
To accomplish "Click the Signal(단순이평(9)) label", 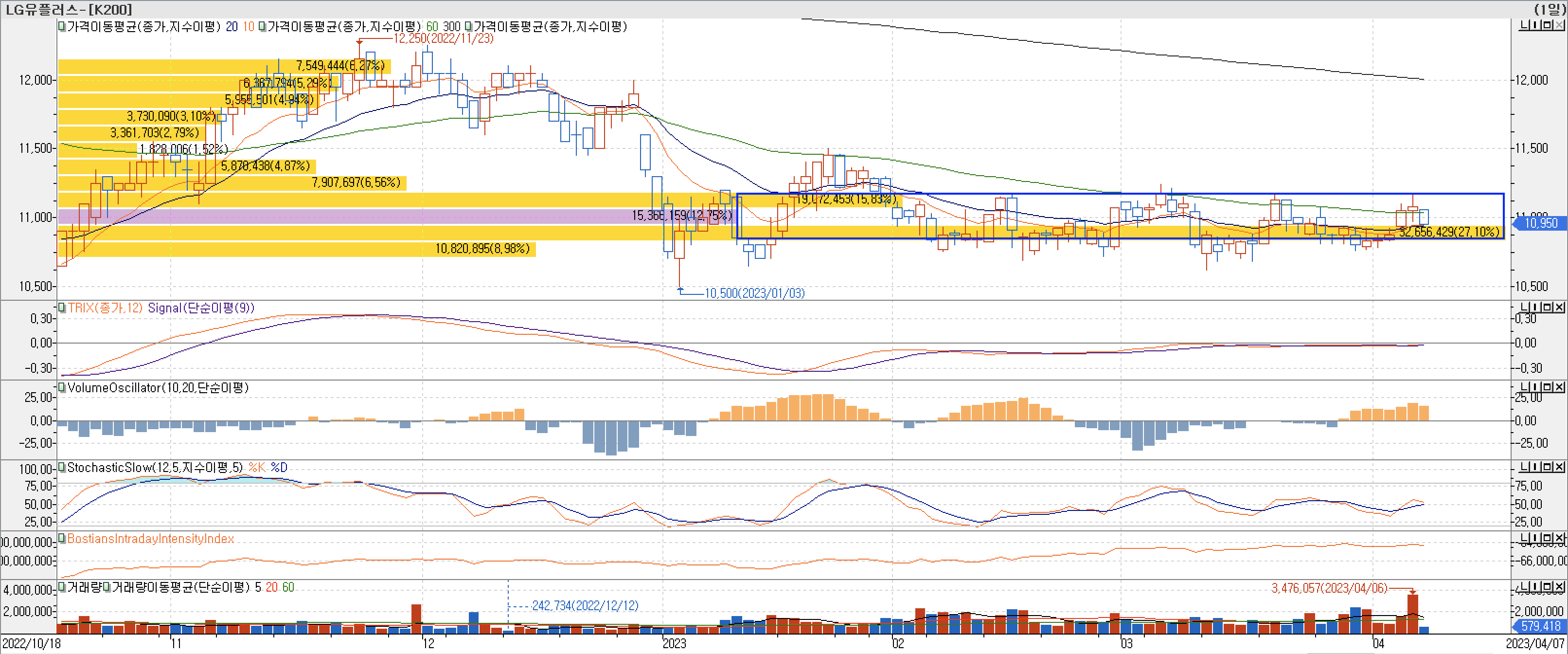I will point(201,308).
